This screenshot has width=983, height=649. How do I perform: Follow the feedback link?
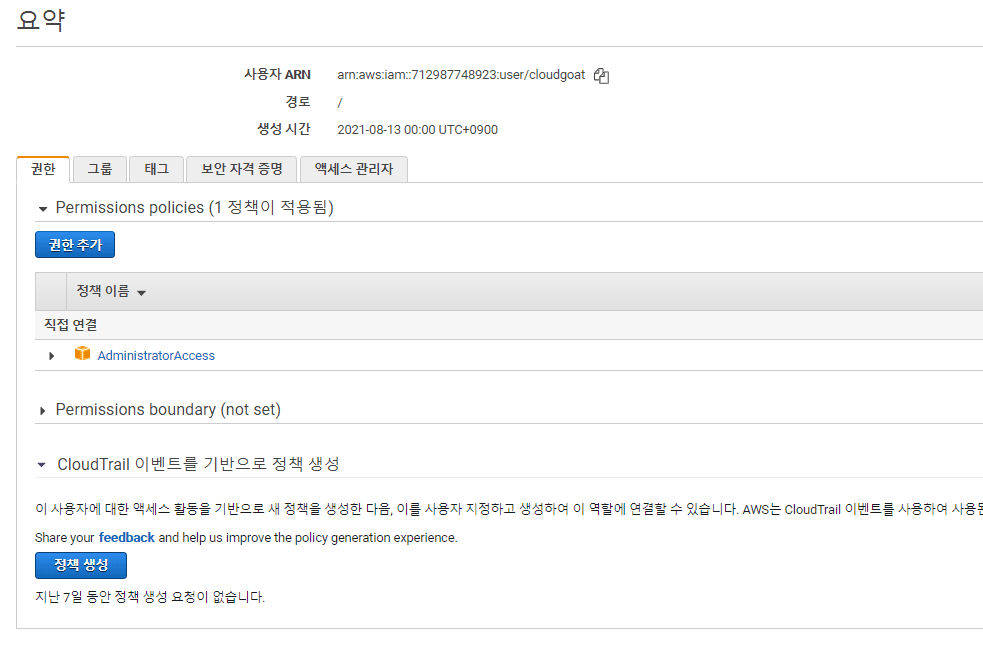point(127,537)
